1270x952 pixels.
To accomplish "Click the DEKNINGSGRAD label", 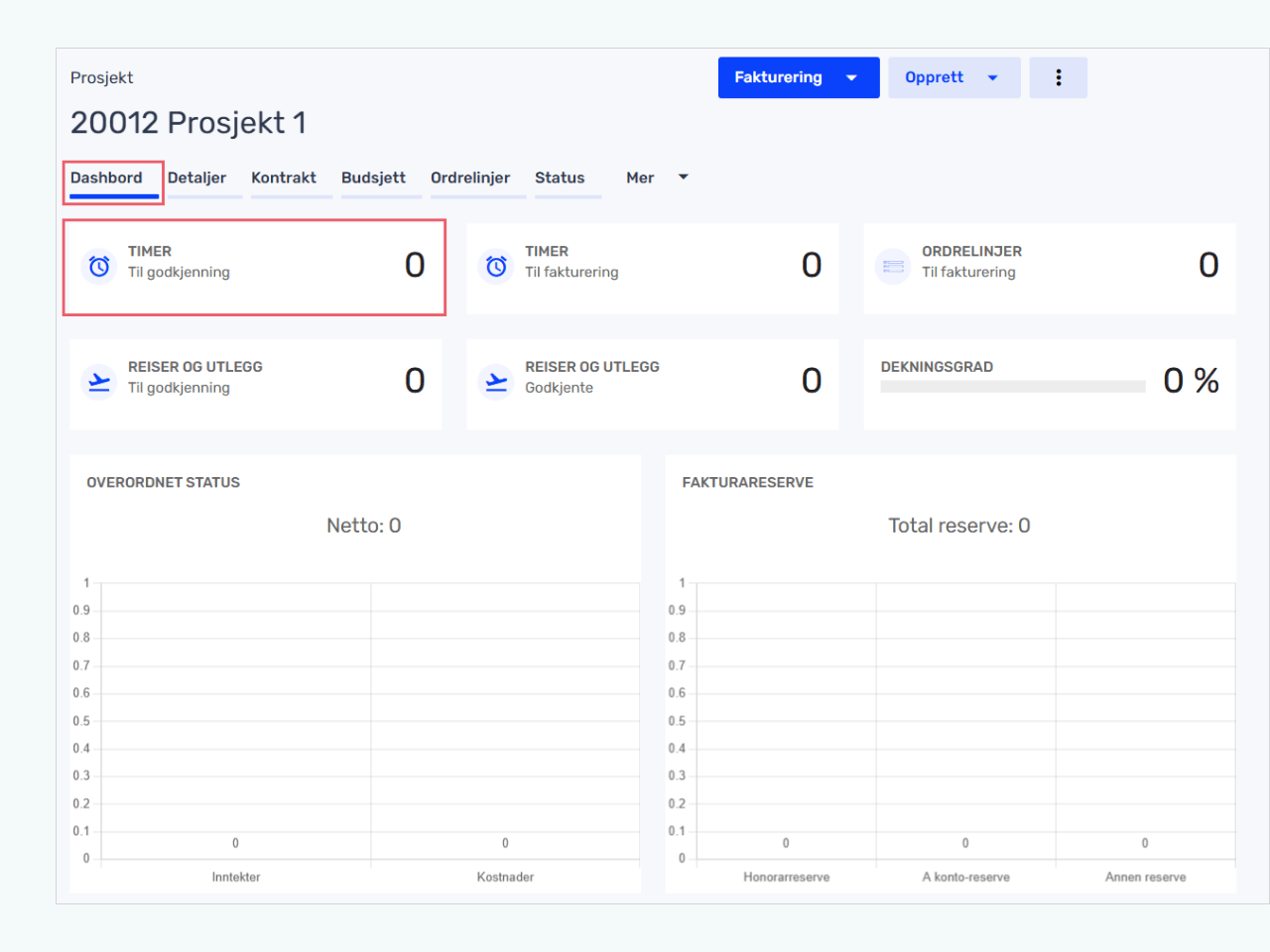I will 938,367.
